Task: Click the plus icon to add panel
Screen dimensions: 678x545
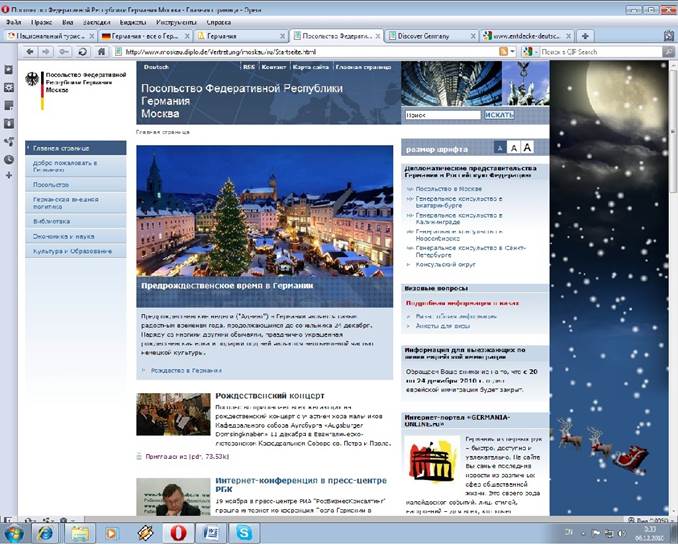Action: pyautogui.click(x=9, y=176)
